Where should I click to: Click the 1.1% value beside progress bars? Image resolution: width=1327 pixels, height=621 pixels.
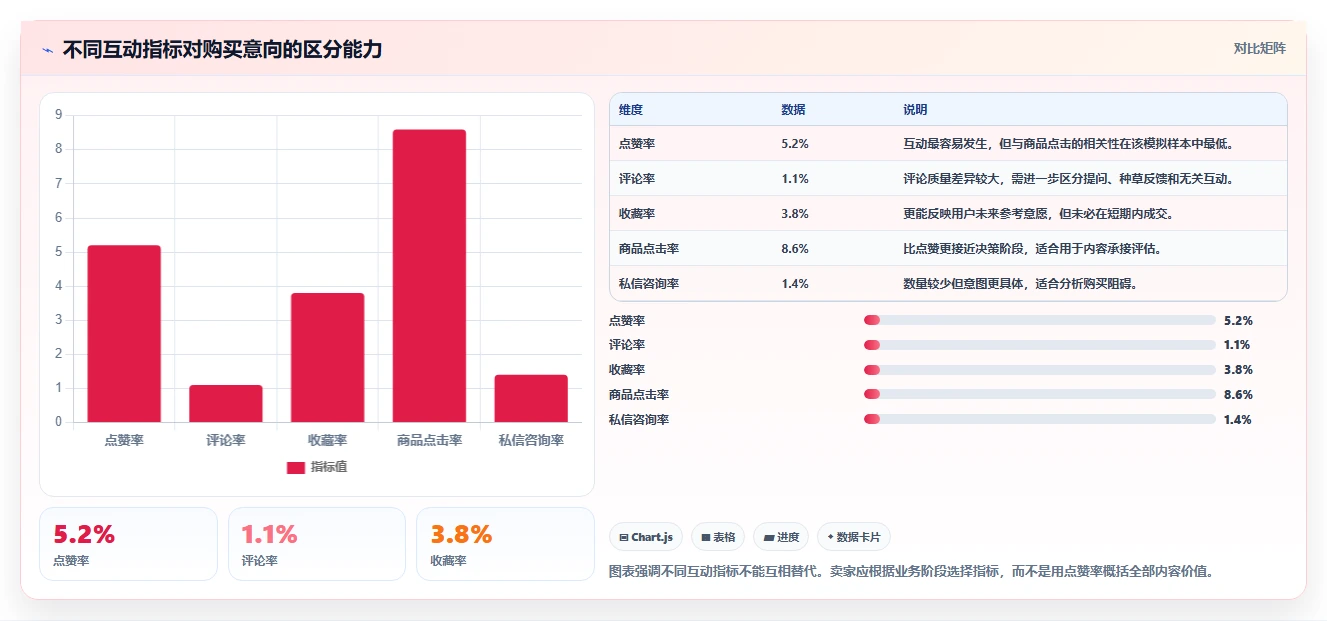point(1237,345)
